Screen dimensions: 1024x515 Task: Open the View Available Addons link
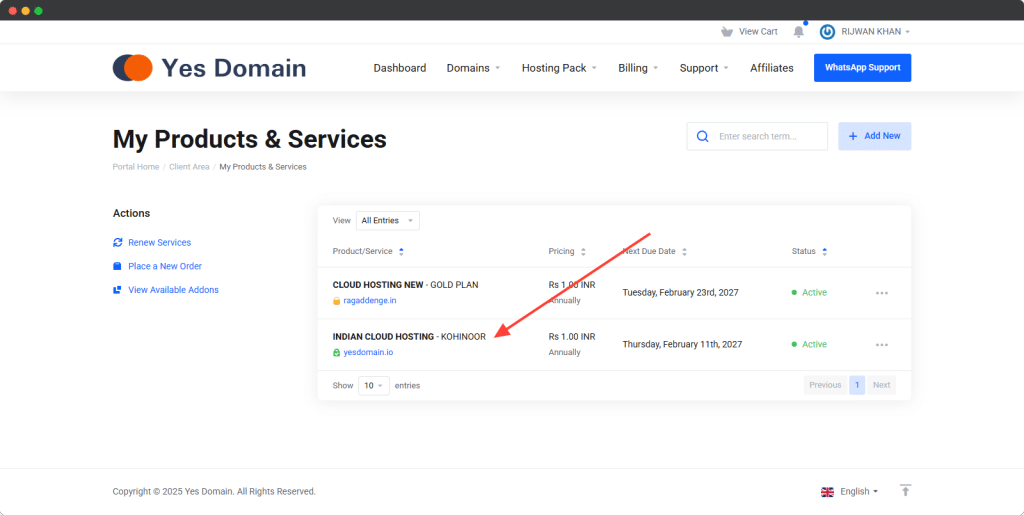pos(173,290)
